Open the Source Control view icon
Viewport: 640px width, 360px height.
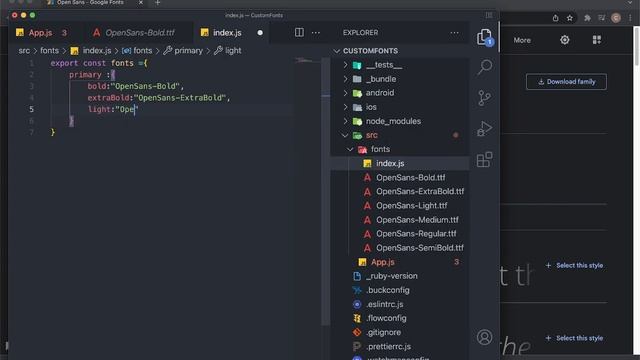[x=484, y=98]
